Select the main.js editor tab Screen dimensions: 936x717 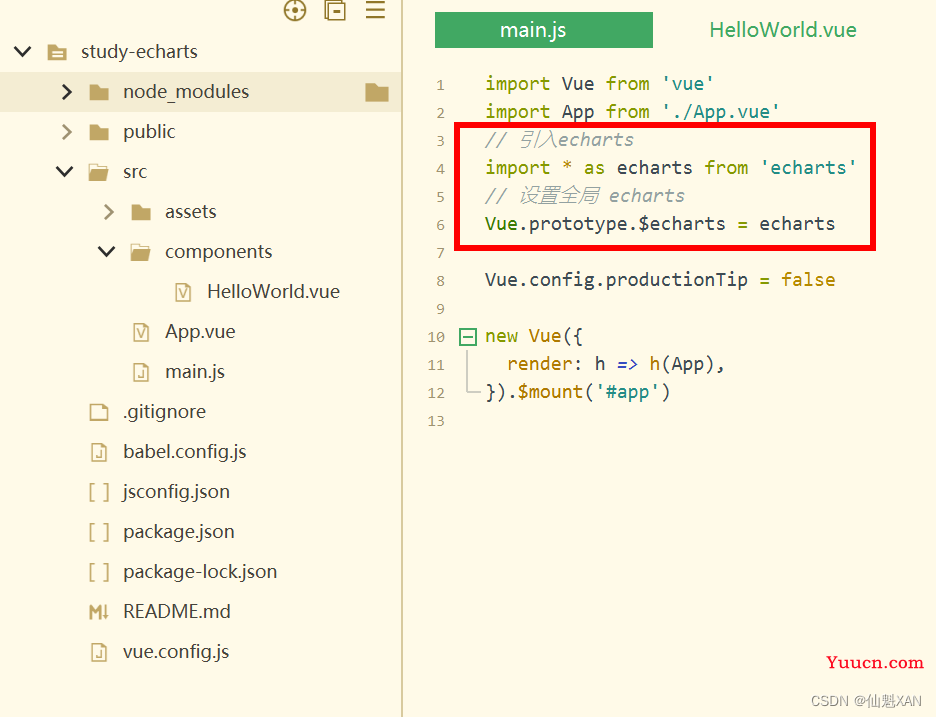click(x=544, y=30)
